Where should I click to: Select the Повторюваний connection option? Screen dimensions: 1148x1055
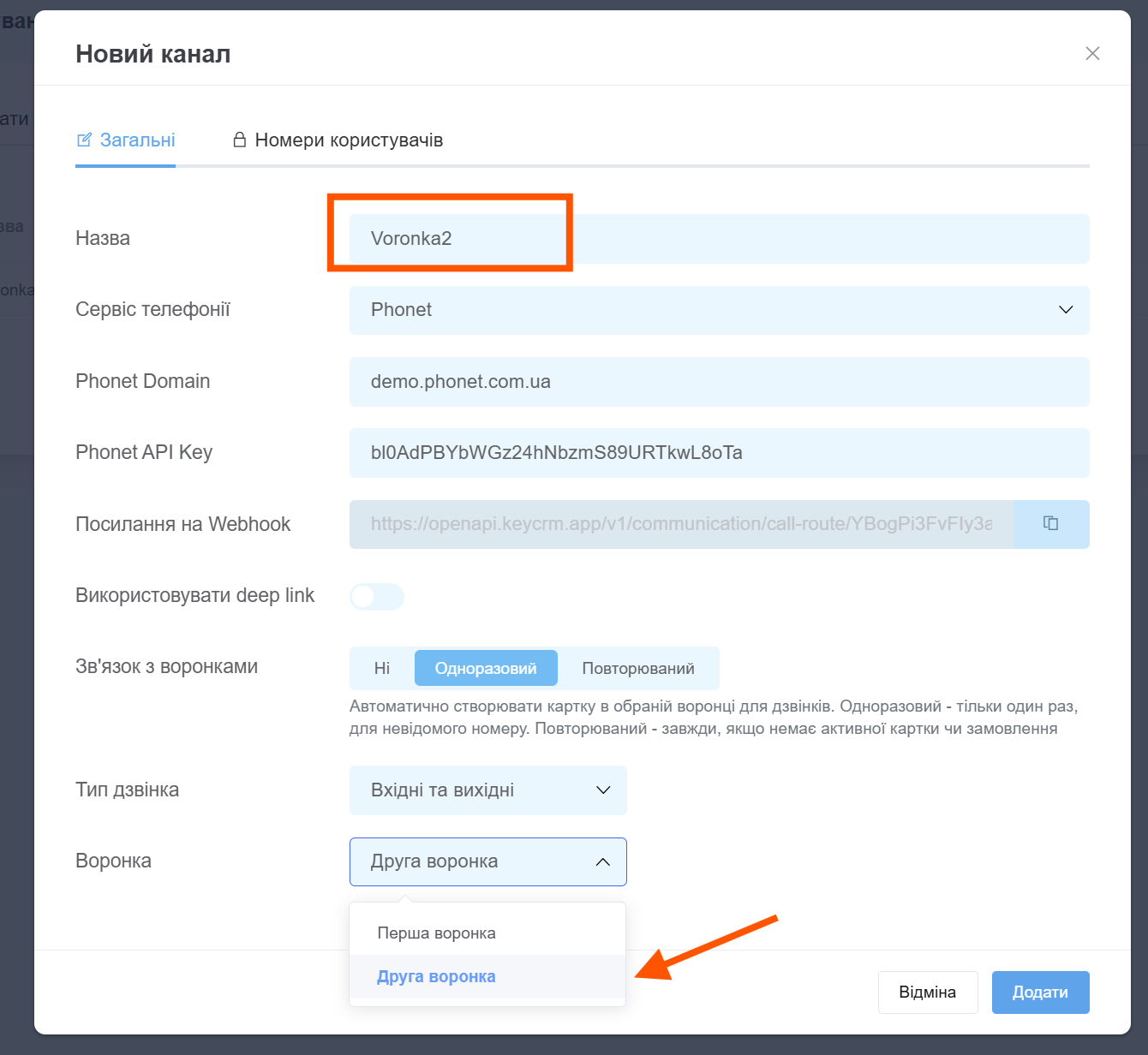point(638,668)
